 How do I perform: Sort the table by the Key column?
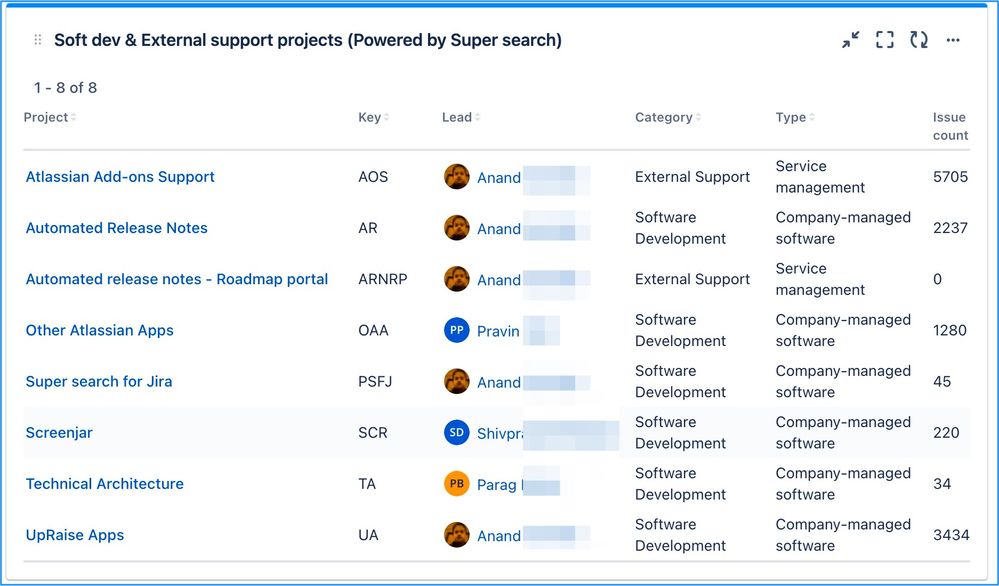coord(373,117)
